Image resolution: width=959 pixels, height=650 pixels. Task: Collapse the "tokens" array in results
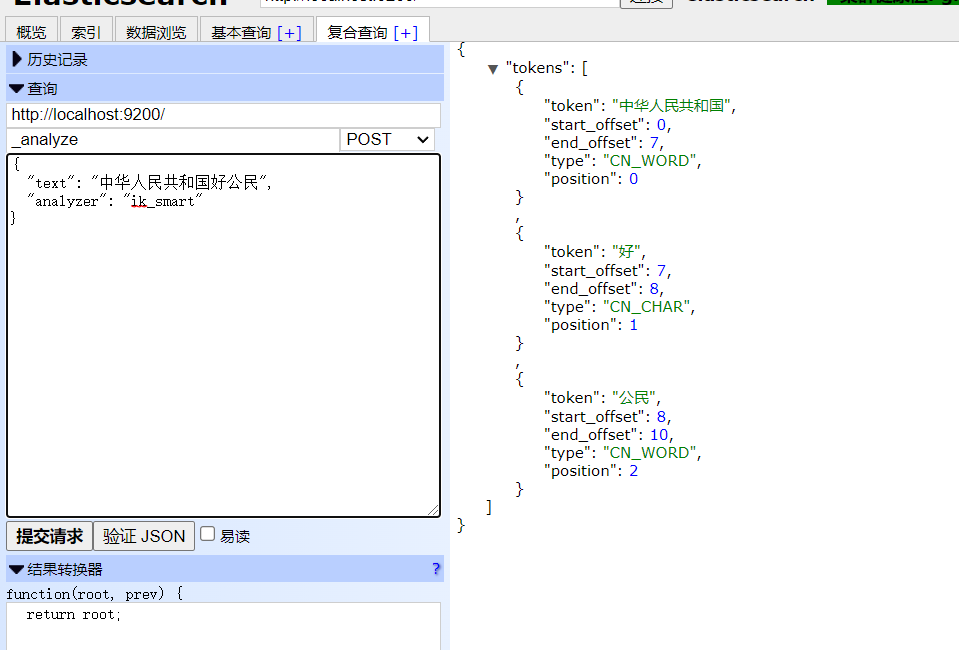(x=493, y=69)
